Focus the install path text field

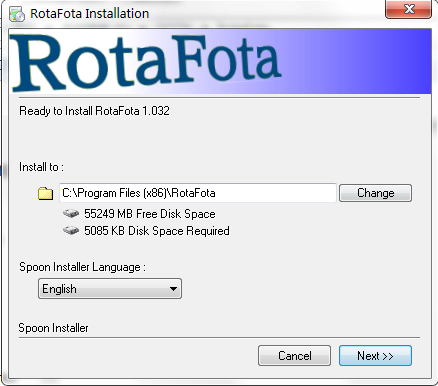point(198,193)
